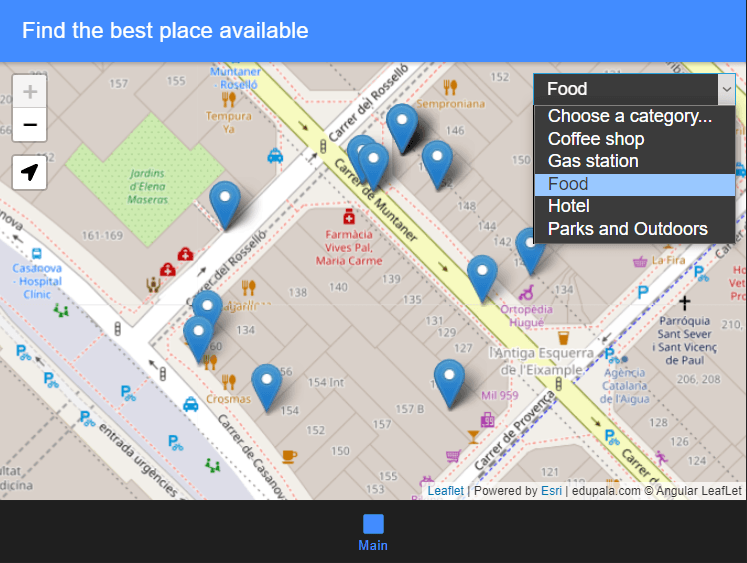Select the Hotel category

click(x=568, y=206)
